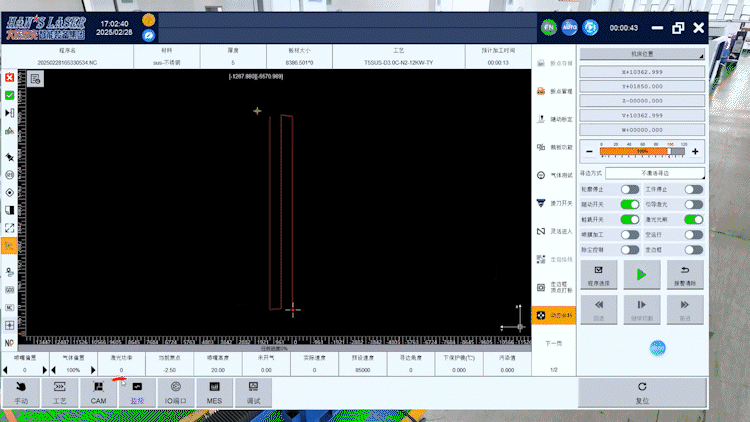Open the 手动 manual mode panel
This screenshot has height=422, width=750.
(21, 391)
